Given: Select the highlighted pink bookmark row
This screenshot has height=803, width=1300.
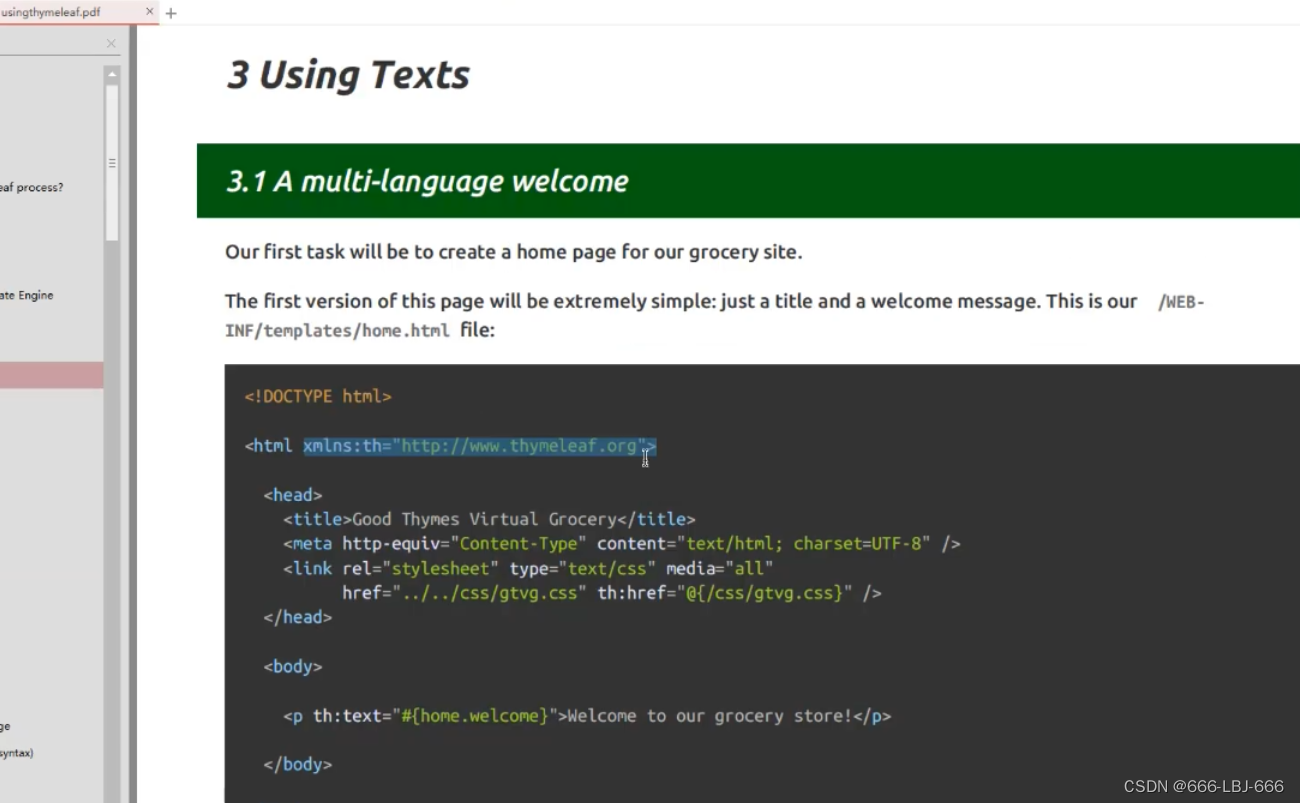Looking at the screenshot, I should pyautogui.click(x=51, y=375).
